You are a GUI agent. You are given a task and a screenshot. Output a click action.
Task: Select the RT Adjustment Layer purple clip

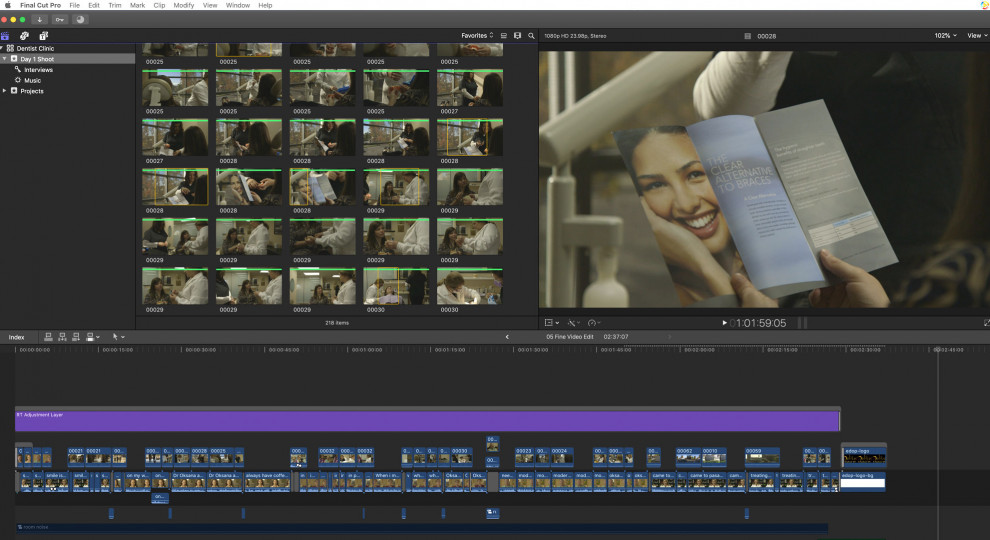pyautogui.click(x=427, y=421)
